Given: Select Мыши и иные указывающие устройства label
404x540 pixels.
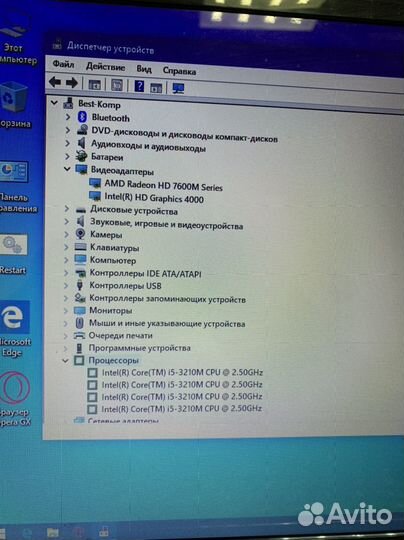Looking at the screenshot, I should click(x=167, y=323).
